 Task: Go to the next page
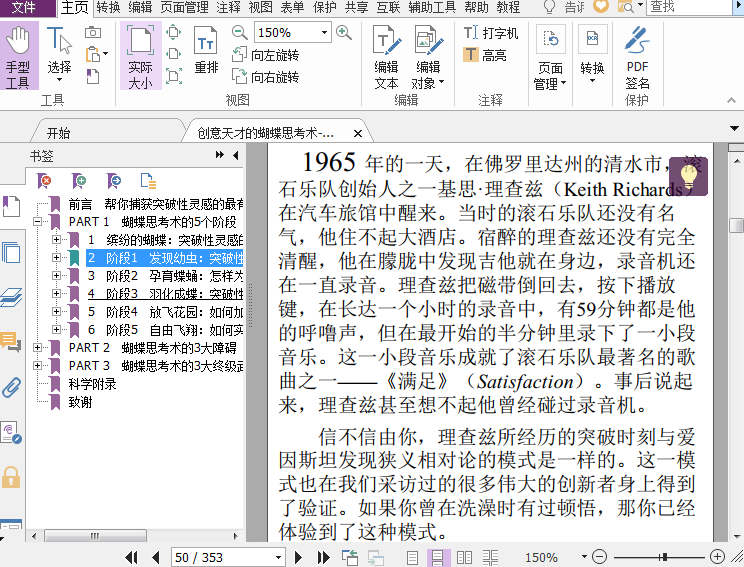pyautogui.click(x=298, y=557)
